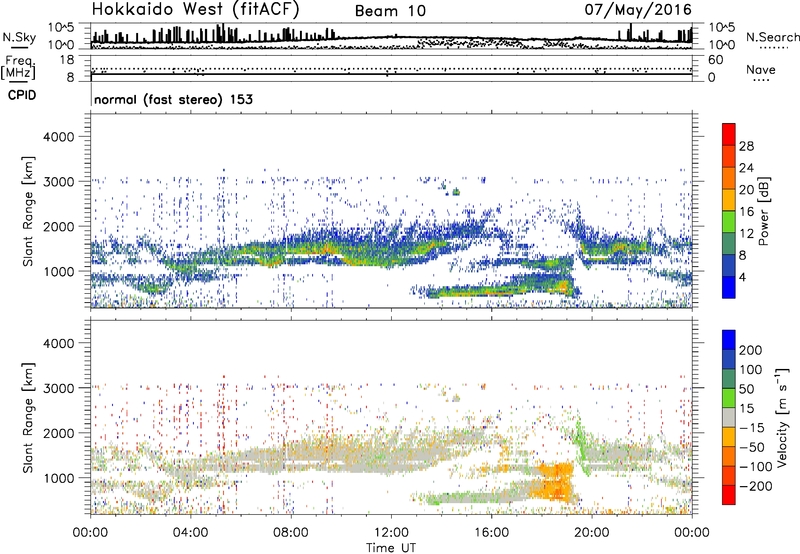Click the '-15' tick on Velocity colorbar

[752, 427]
